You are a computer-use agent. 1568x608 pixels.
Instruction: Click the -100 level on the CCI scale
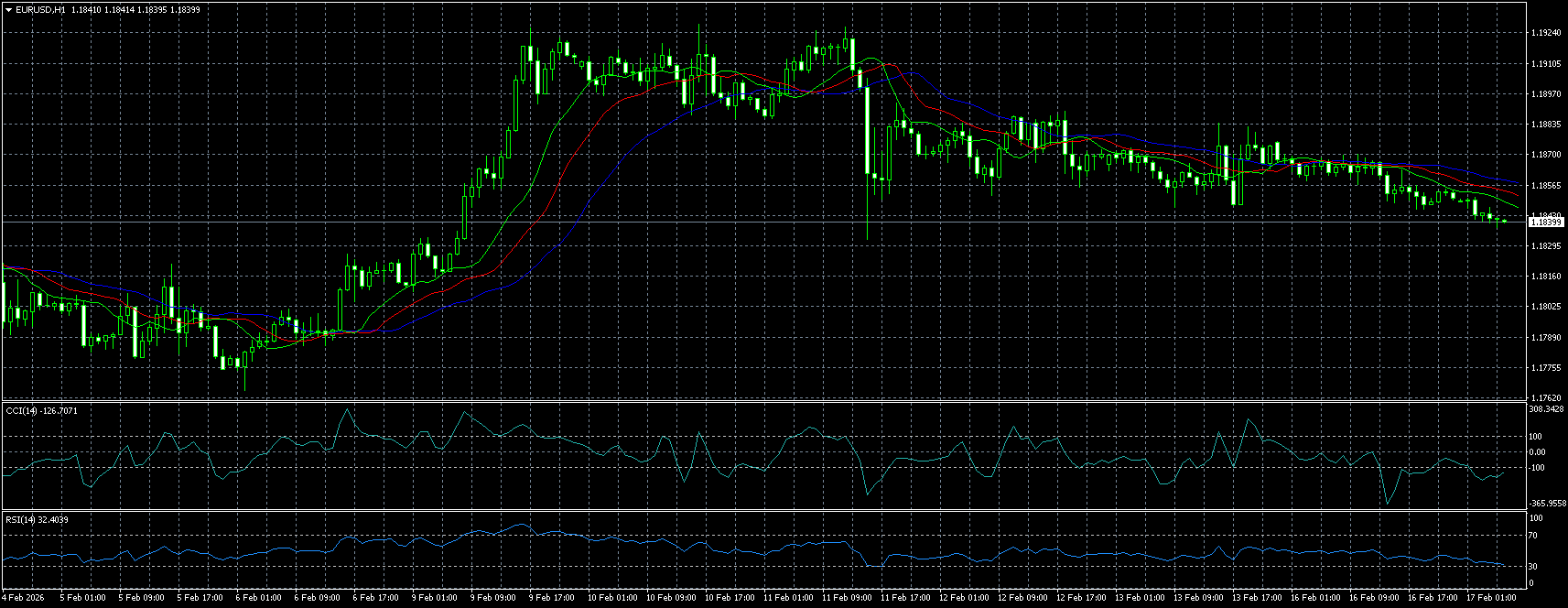[1537, 468]
